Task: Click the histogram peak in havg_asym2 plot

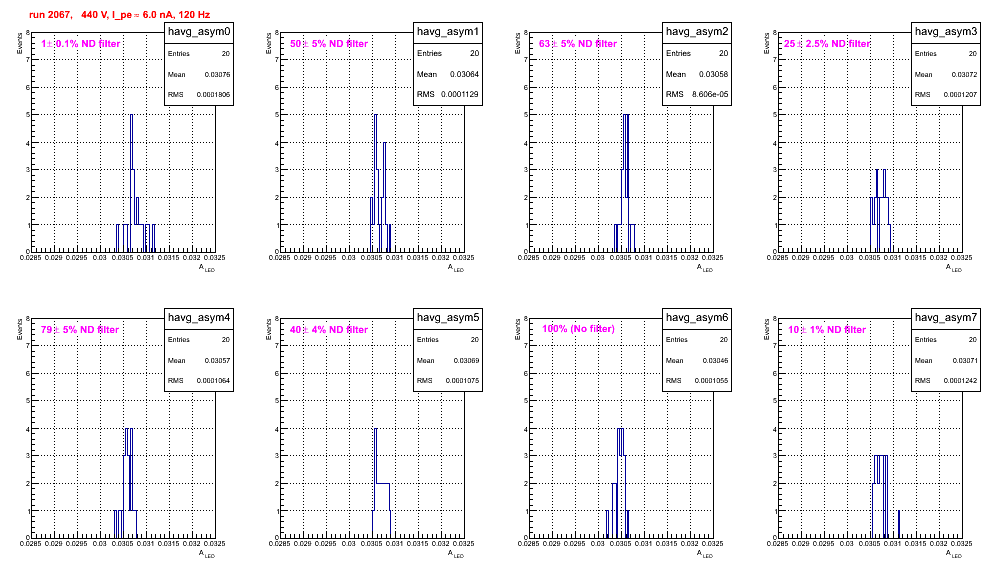Action: pos(626,115)
